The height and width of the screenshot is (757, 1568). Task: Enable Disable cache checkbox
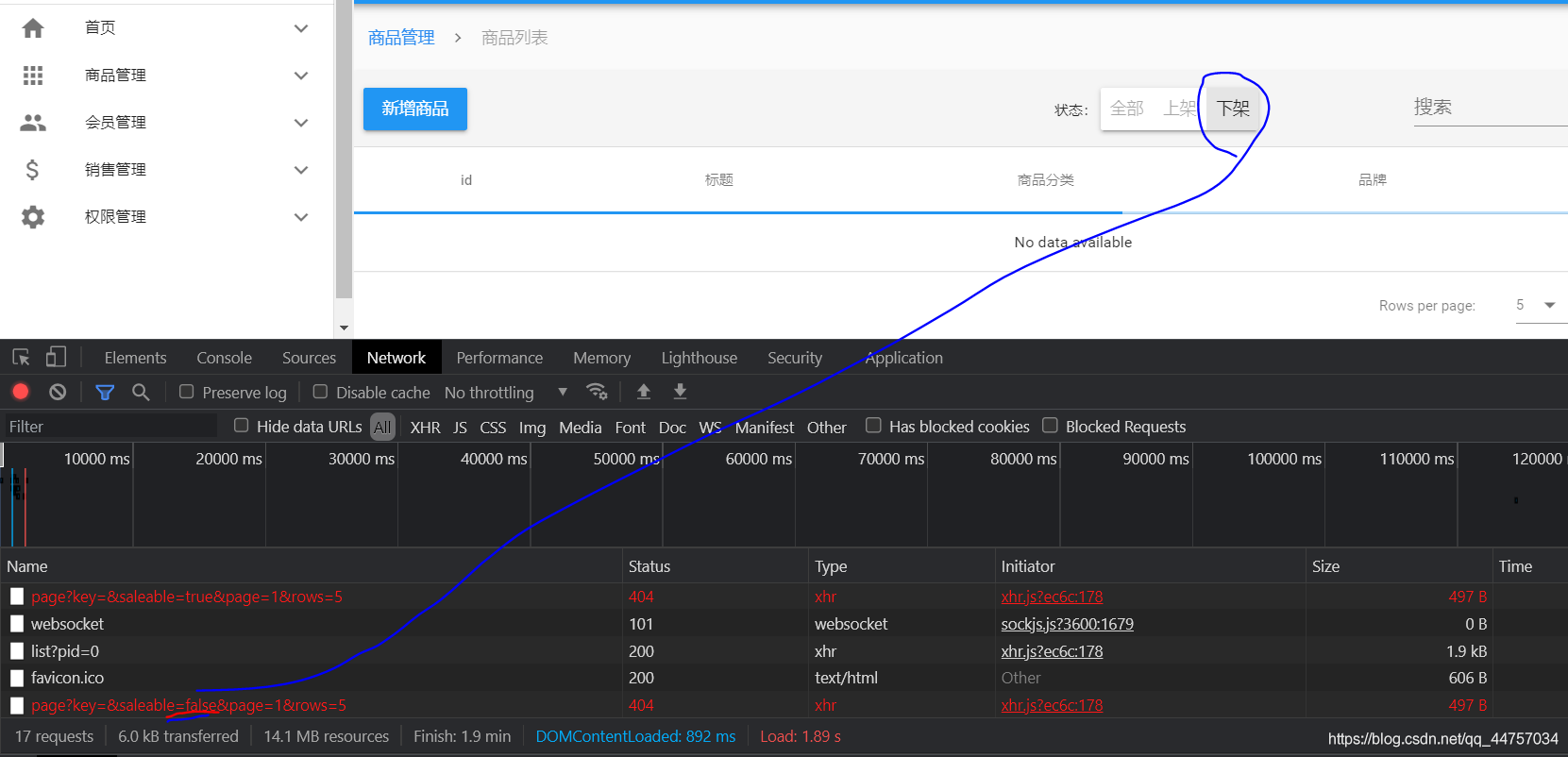(x=320, y=392)
